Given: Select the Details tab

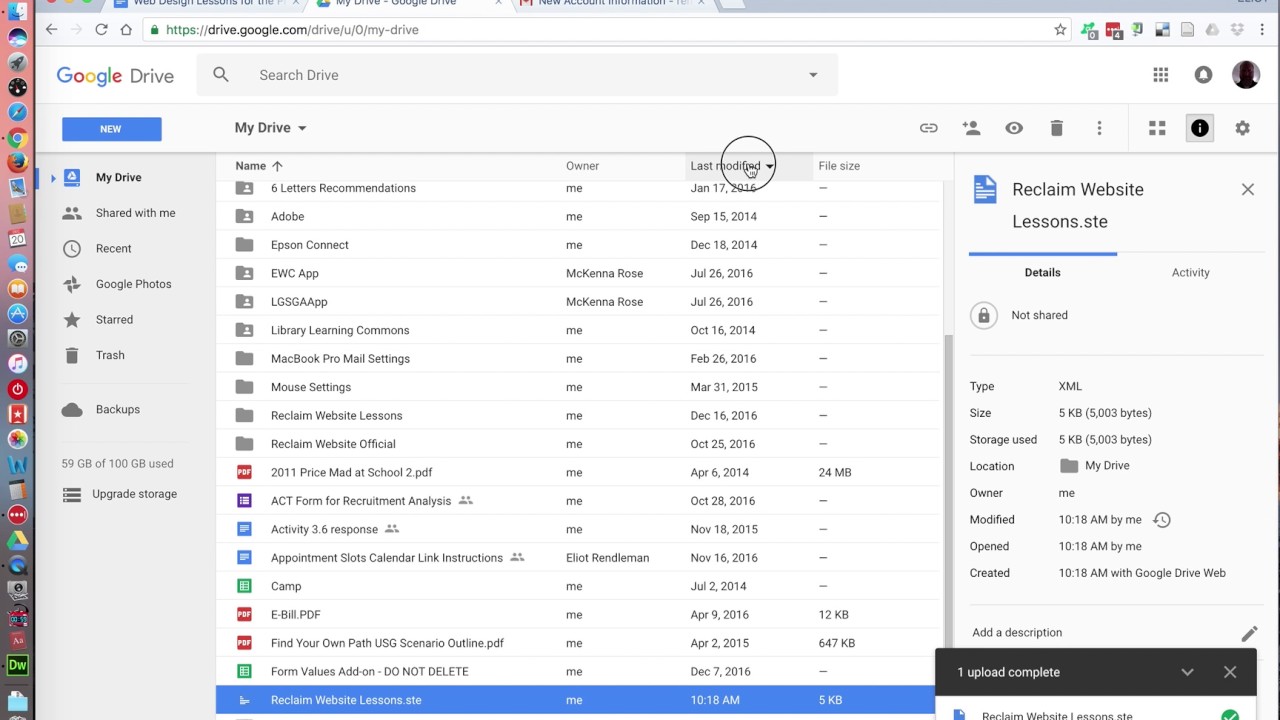Looking at the screenshot, I should [x=1042, y=272].
